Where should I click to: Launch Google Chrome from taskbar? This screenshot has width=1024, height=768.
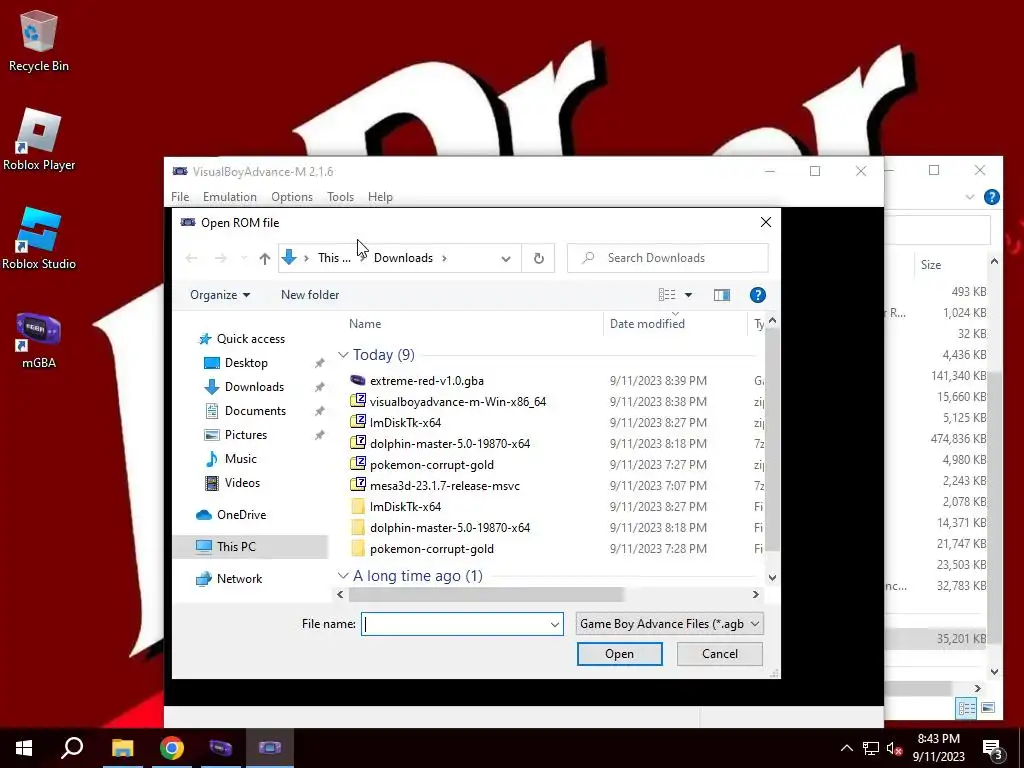tap(172, 748)
